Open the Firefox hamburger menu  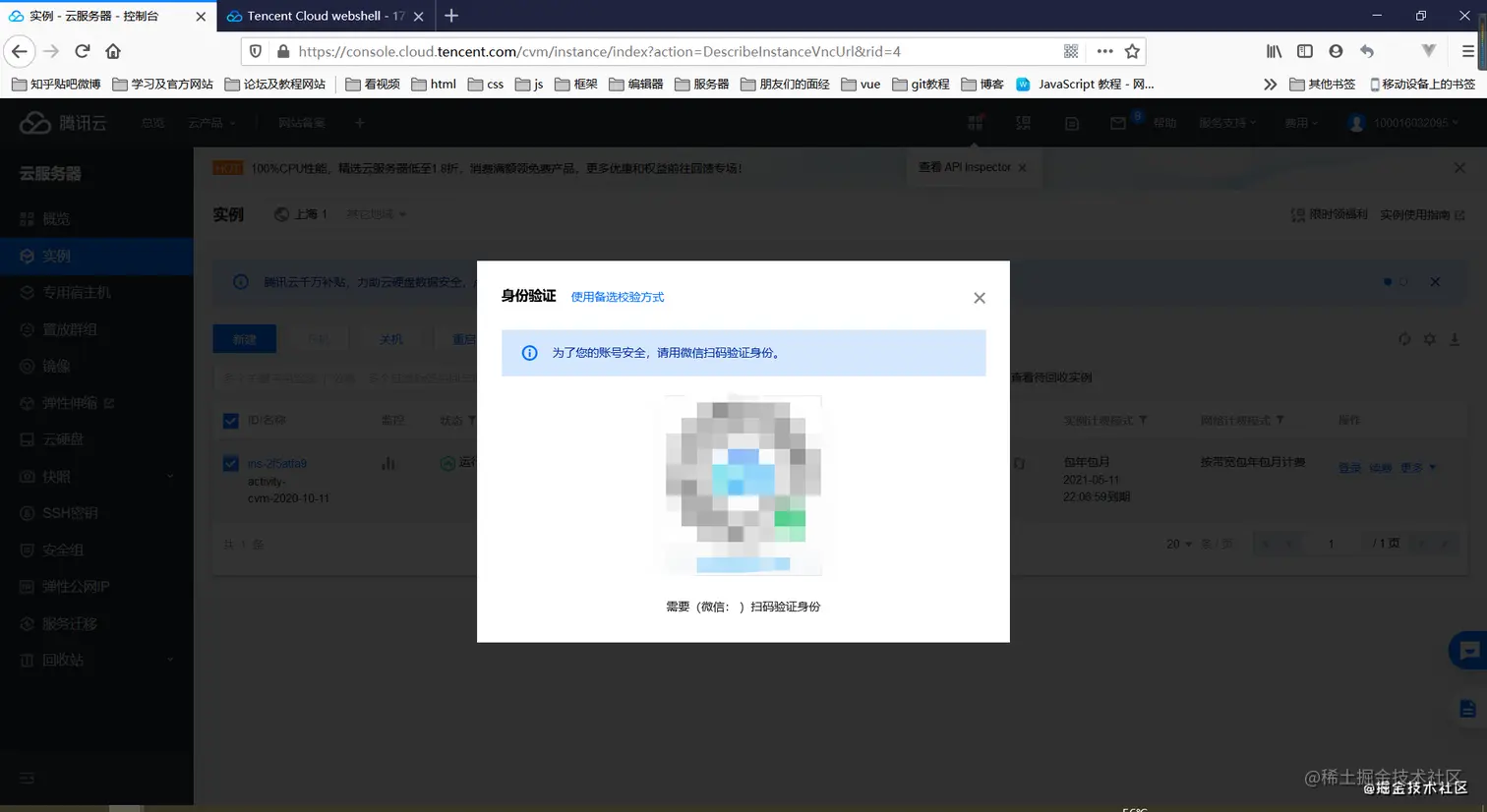[x=1467, y=51]
